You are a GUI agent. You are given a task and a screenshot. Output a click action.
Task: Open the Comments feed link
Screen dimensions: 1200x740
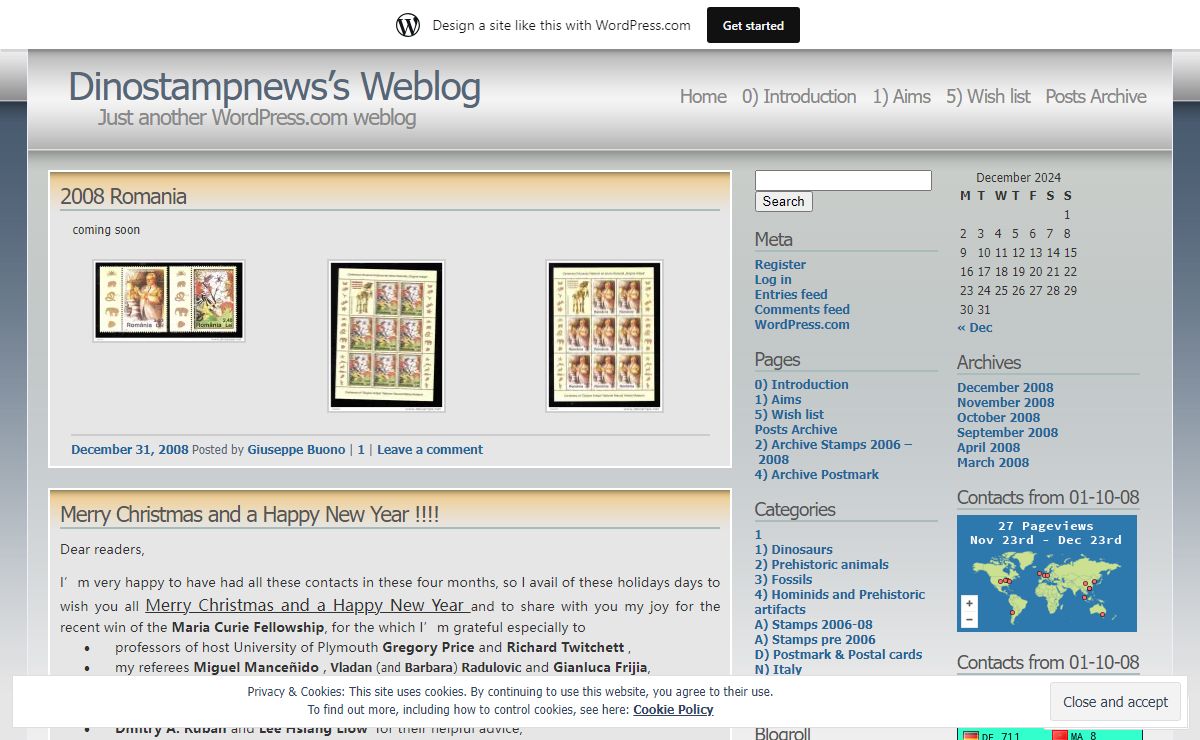(802, 310)
